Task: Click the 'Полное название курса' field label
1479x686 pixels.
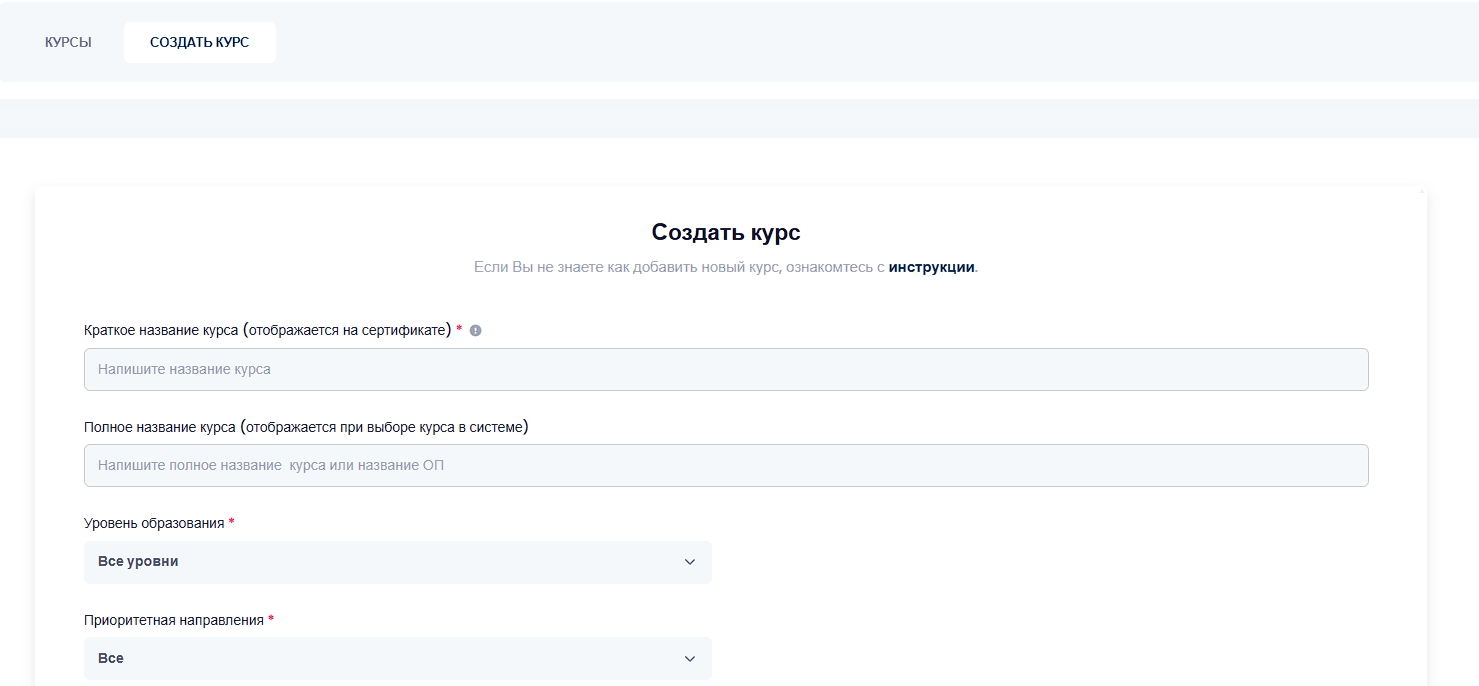Action: pos(305,427)
